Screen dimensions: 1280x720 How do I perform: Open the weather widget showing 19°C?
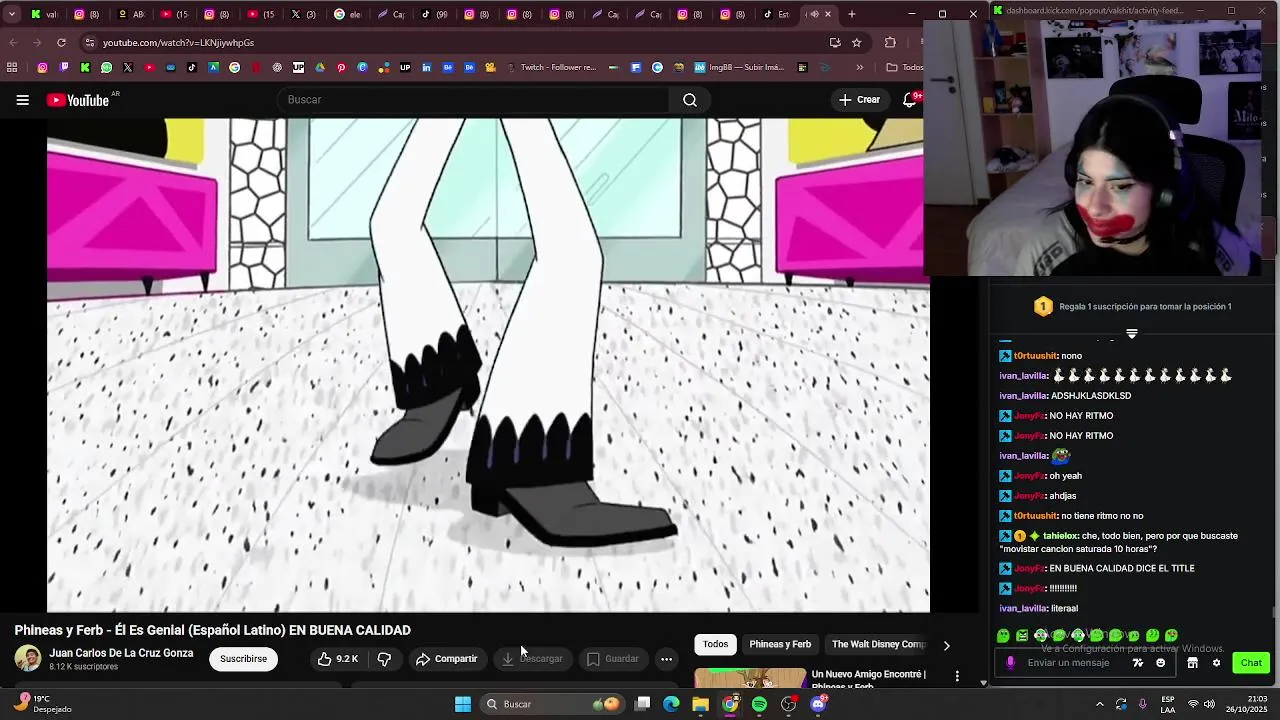point(44,704)
